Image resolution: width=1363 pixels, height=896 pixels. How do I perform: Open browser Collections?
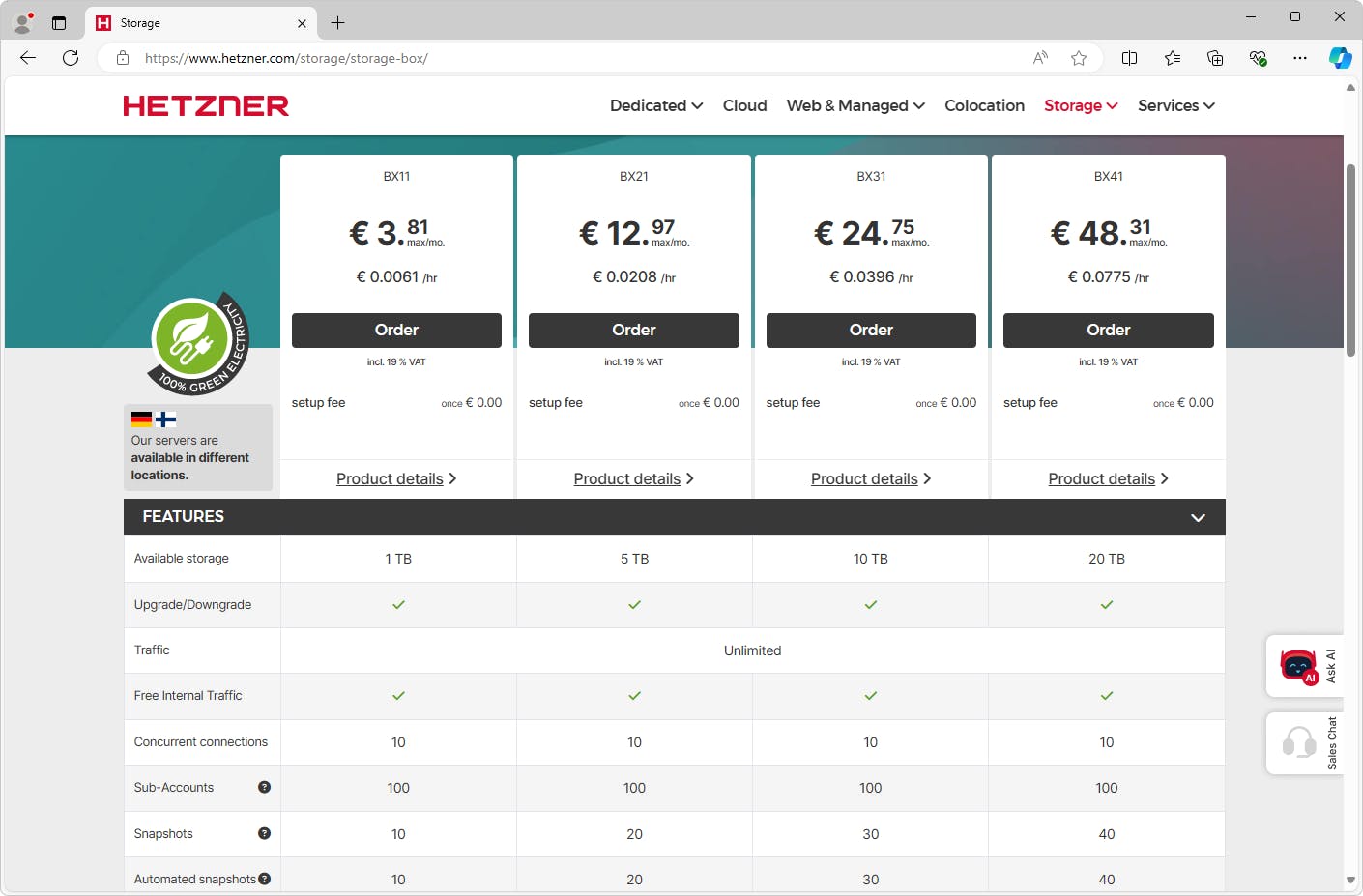pyautogui.click(x=1215, y=58)
